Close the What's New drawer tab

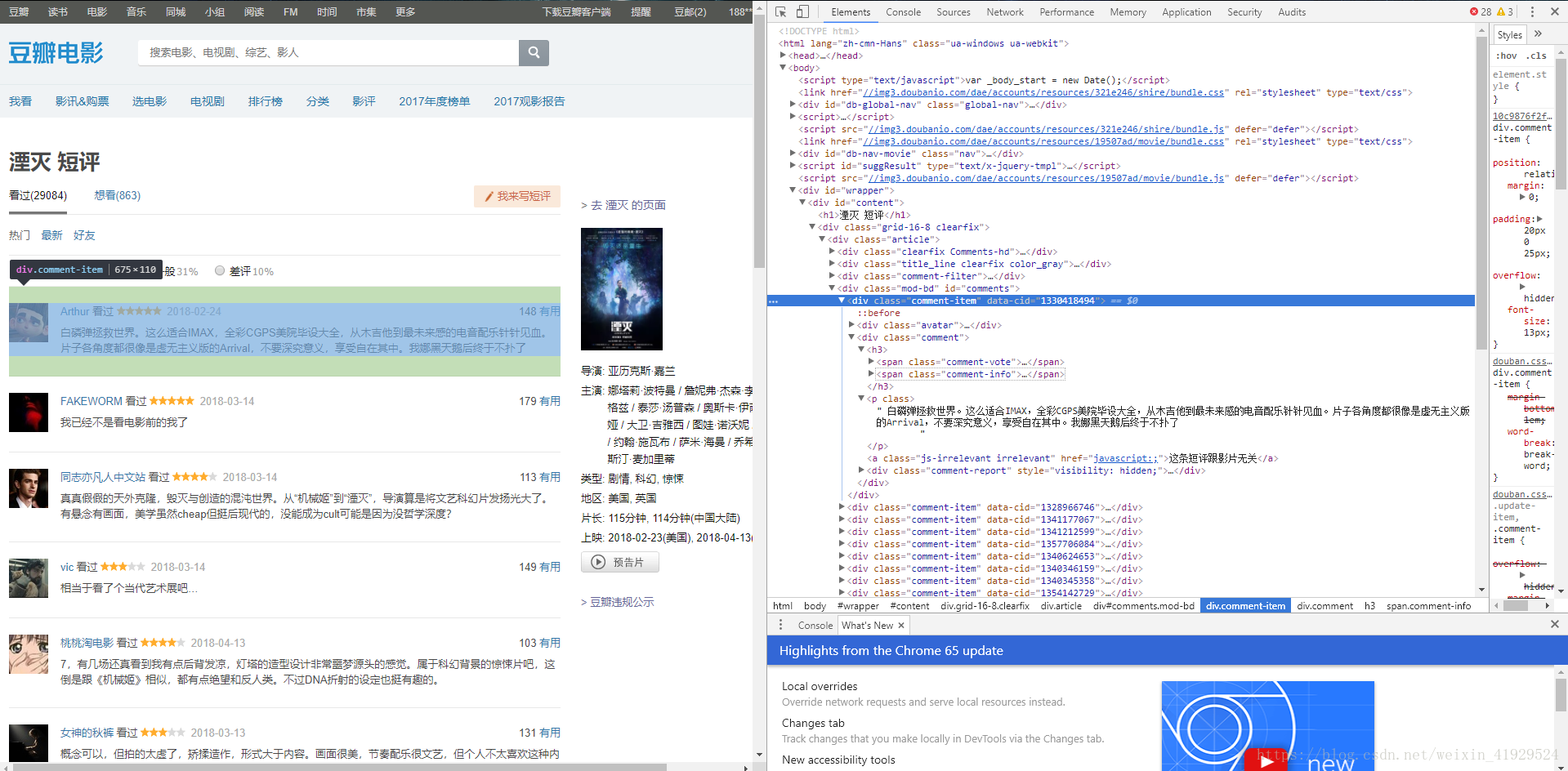[x=901, y=626]
